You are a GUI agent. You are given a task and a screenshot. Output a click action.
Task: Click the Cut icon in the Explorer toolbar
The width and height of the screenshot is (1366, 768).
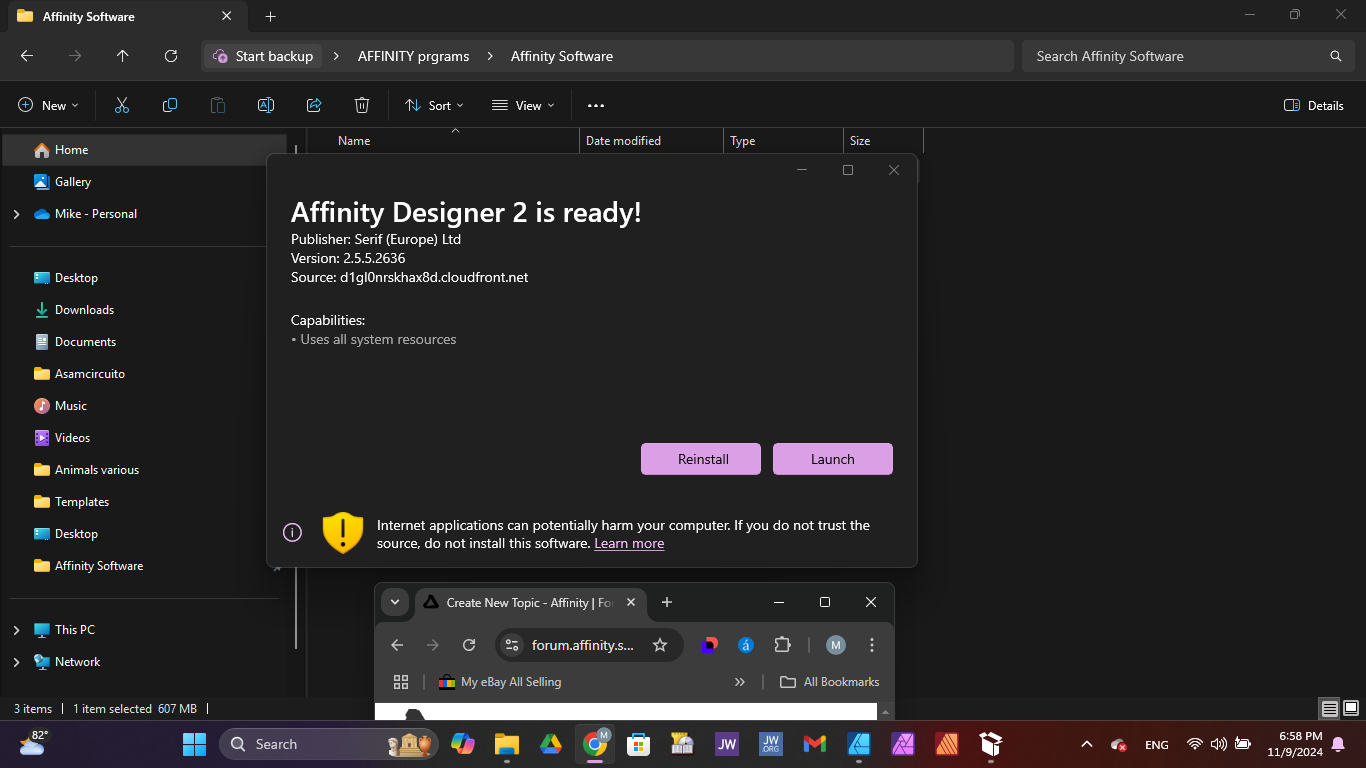tap(122, 105)
